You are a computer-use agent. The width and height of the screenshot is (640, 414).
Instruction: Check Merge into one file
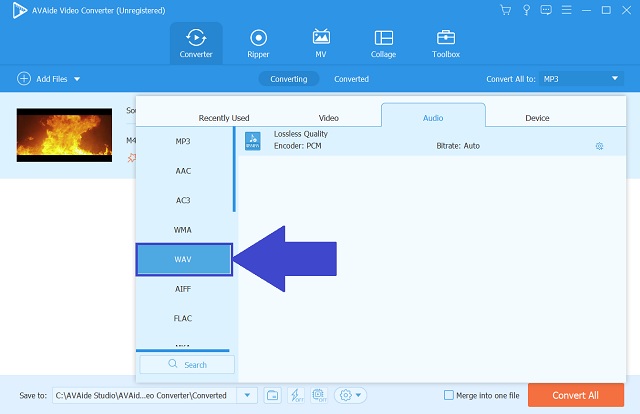point(449,395)
